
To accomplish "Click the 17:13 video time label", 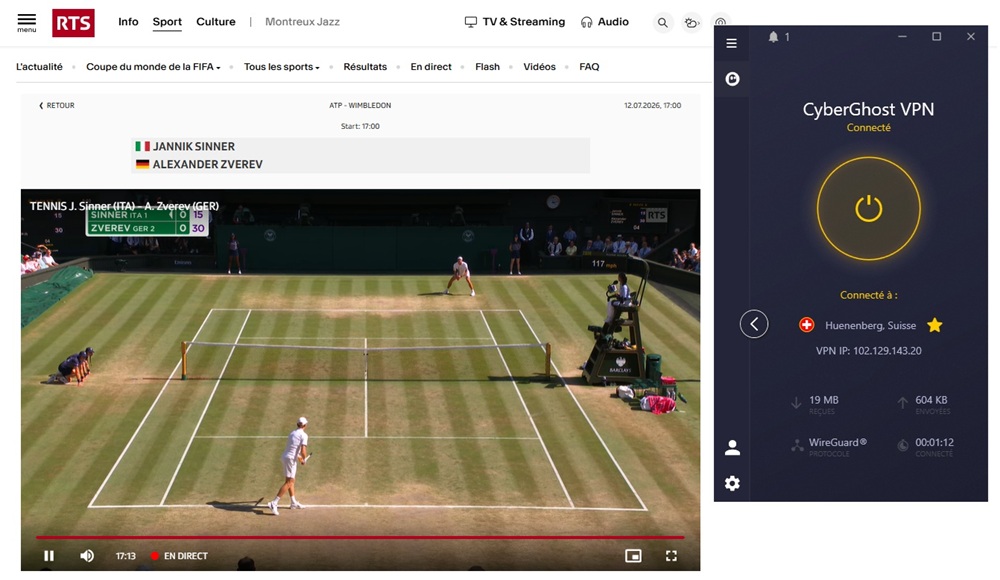I will (126, 556).
